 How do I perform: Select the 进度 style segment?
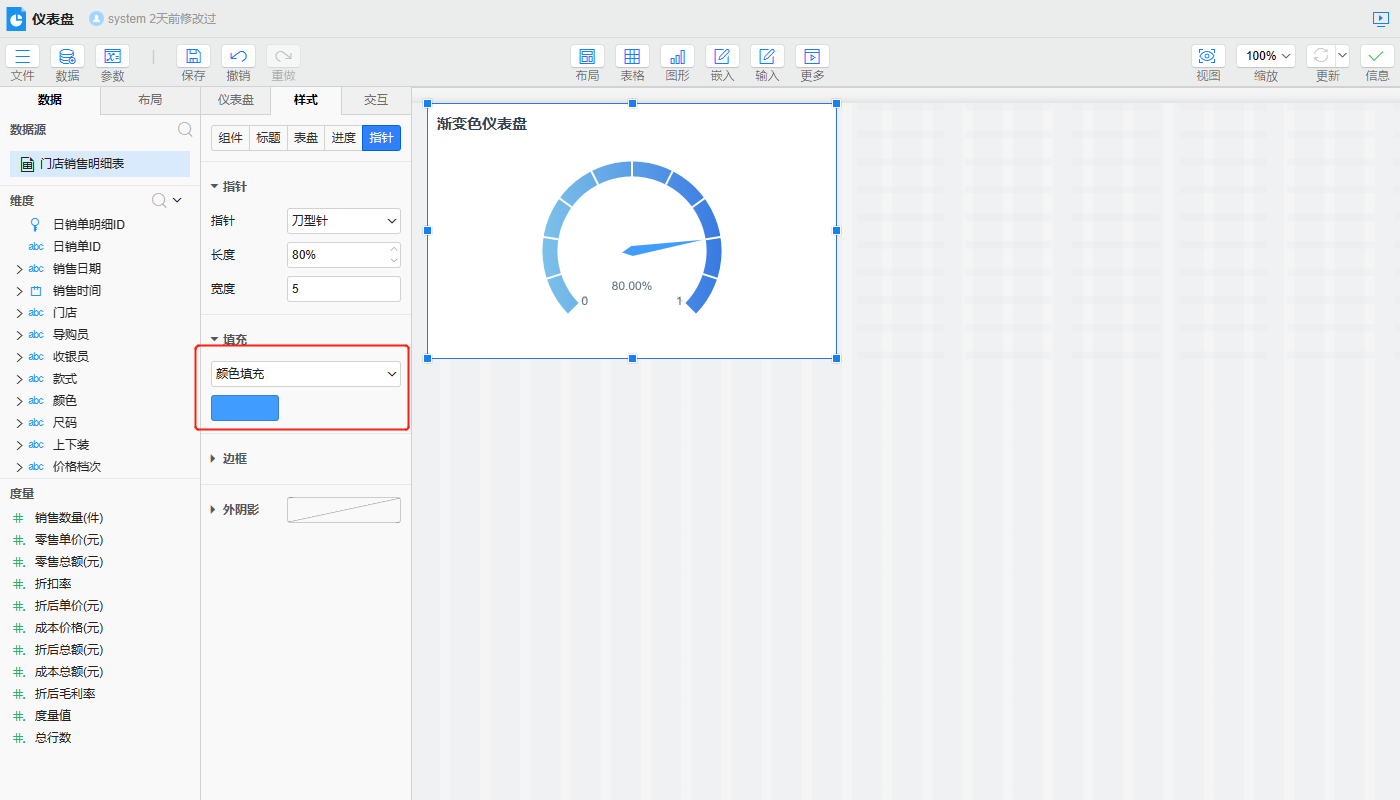coord(343,138)
